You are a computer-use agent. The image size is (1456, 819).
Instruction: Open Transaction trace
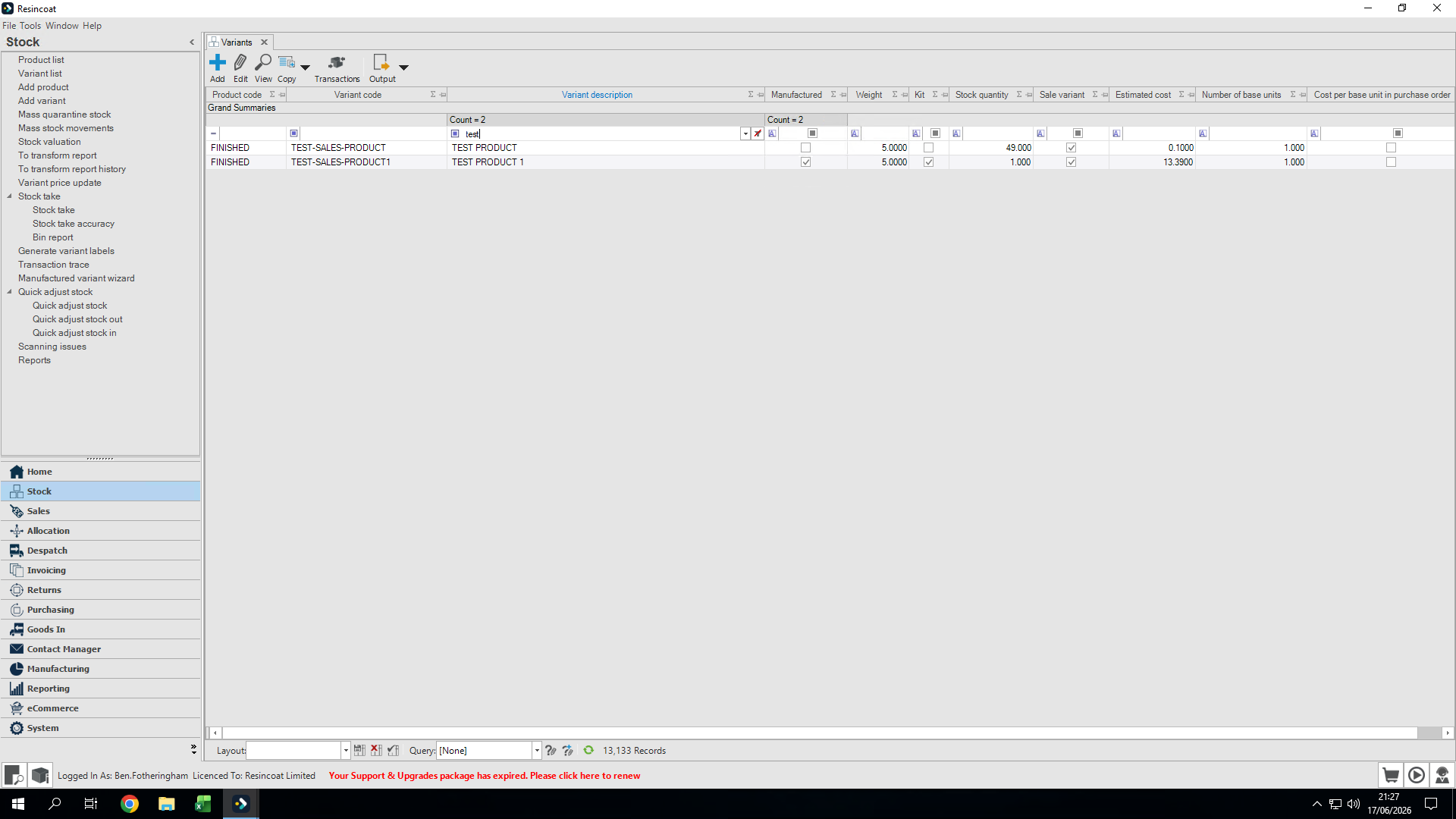54,265
